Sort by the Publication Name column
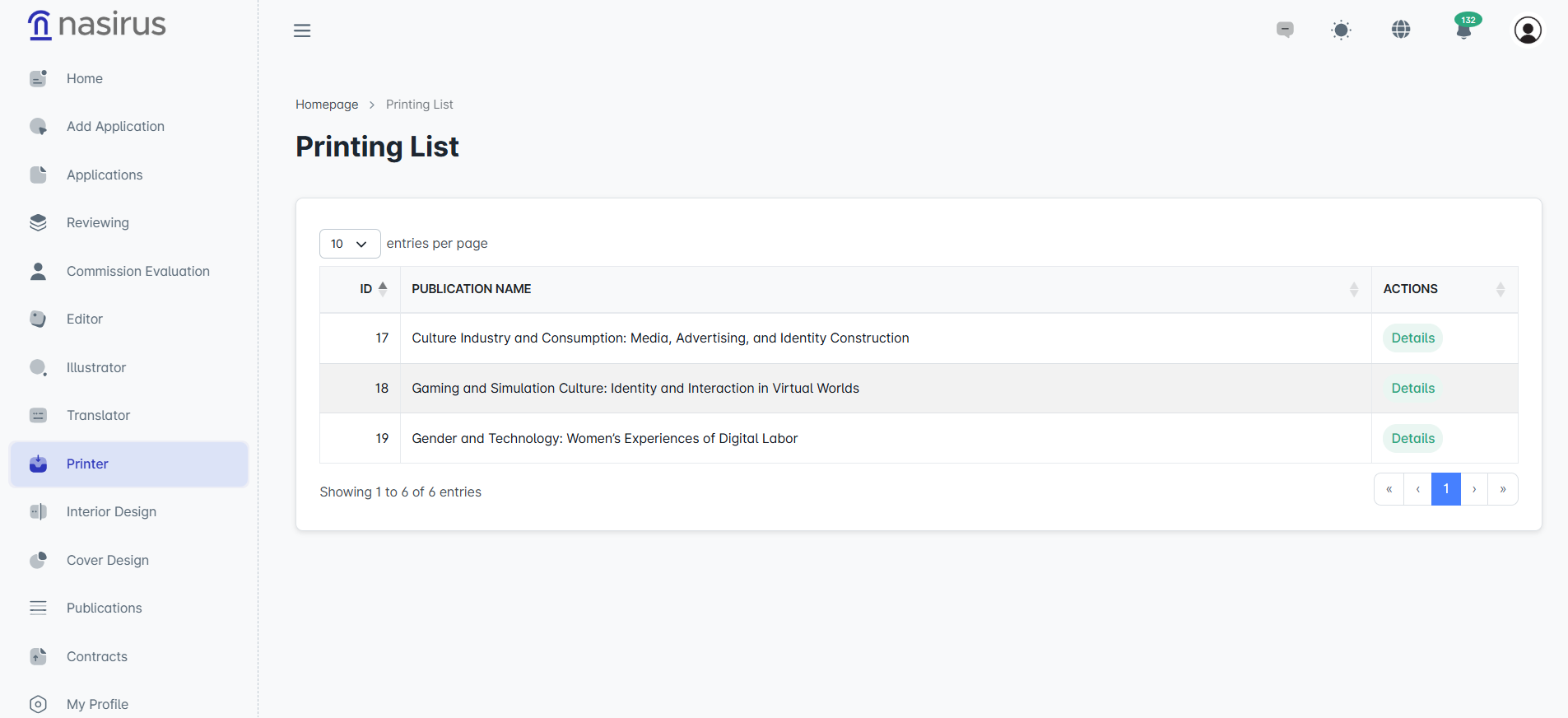The width and height of the screenshot is (1568, 718). pyautogui.click(x=1353, y=289)
